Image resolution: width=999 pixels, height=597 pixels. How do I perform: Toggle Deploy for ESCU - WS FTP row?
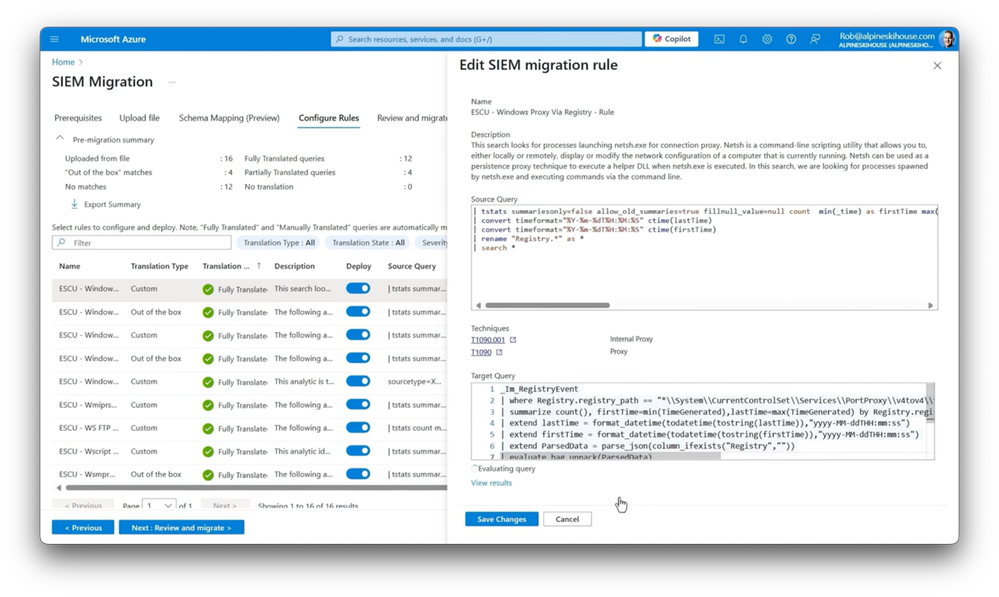(358, 428)
